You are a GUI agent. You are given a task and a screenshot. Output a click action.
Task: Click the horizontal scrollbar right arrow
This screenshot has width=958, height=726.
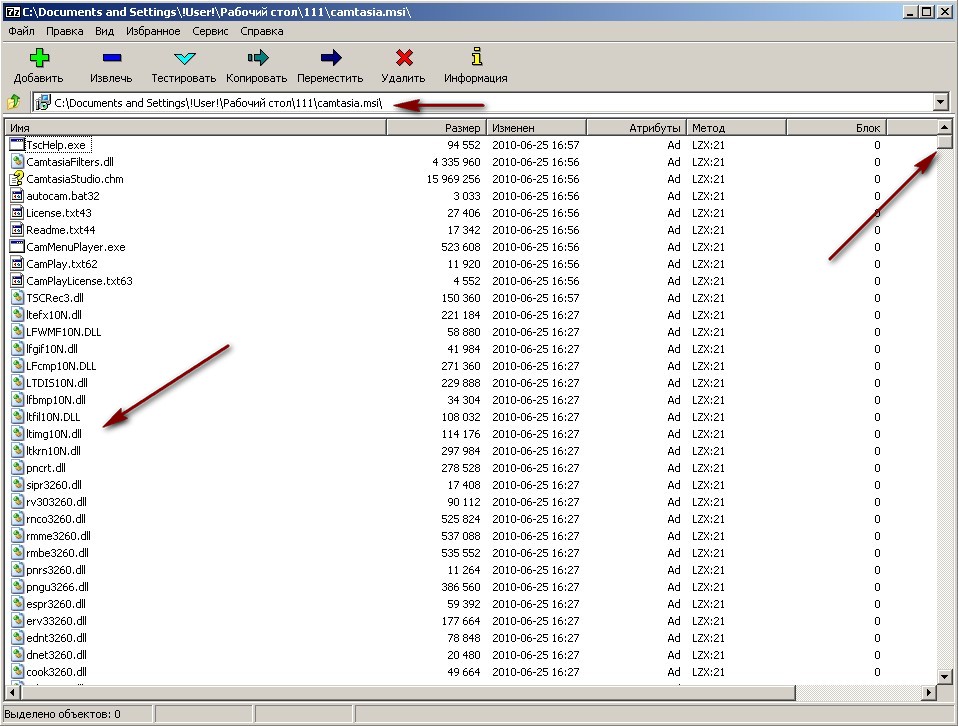pos(929,692)
